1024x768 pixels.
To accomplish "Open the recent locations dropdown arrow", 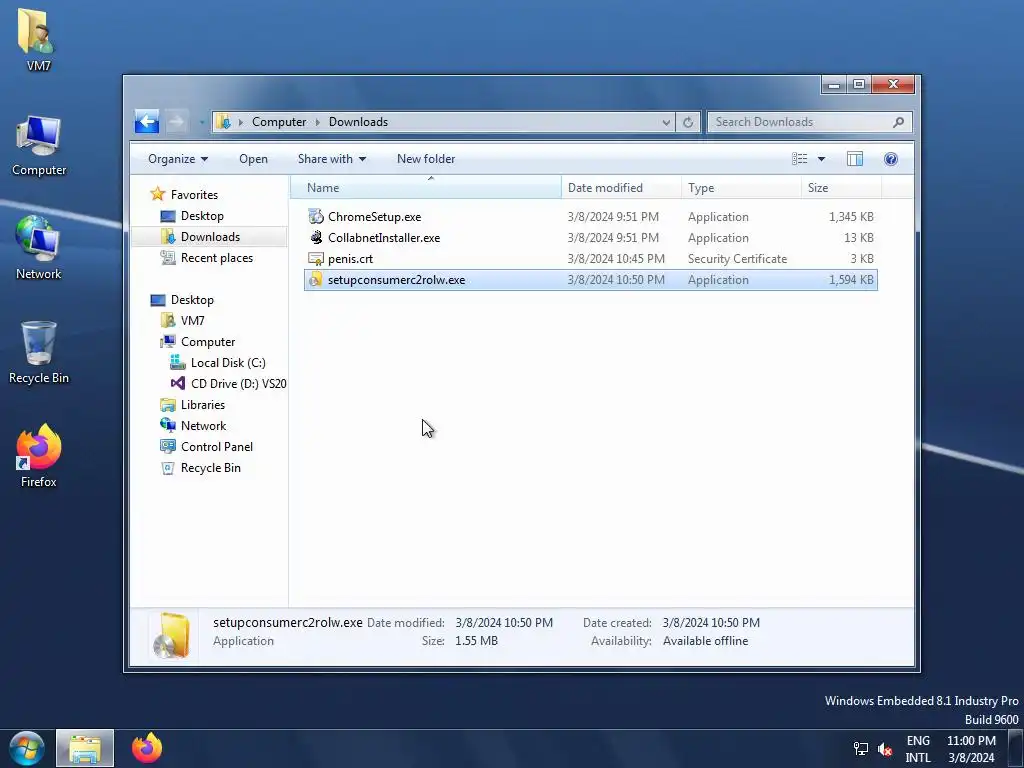I will pos(202,122).
